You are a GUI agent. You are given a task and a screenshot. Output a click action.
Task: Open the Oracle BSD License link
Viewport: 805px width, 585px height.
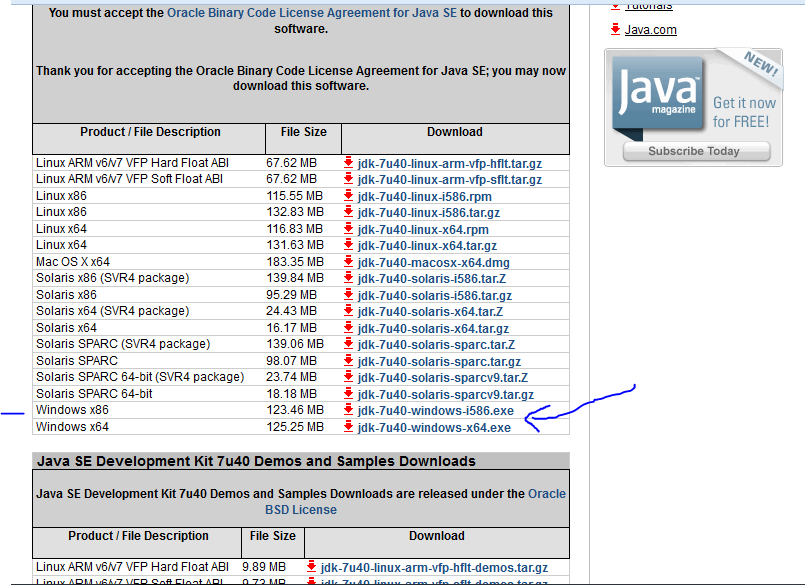pos(415,502)
